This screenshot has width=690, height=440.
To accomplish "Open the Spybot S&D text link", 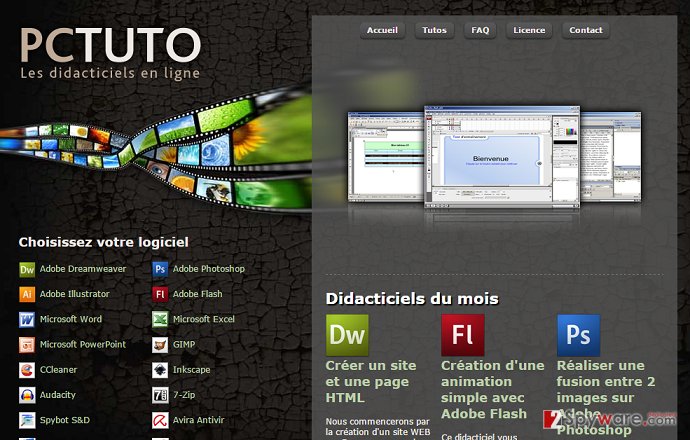I will pos(65,420).
